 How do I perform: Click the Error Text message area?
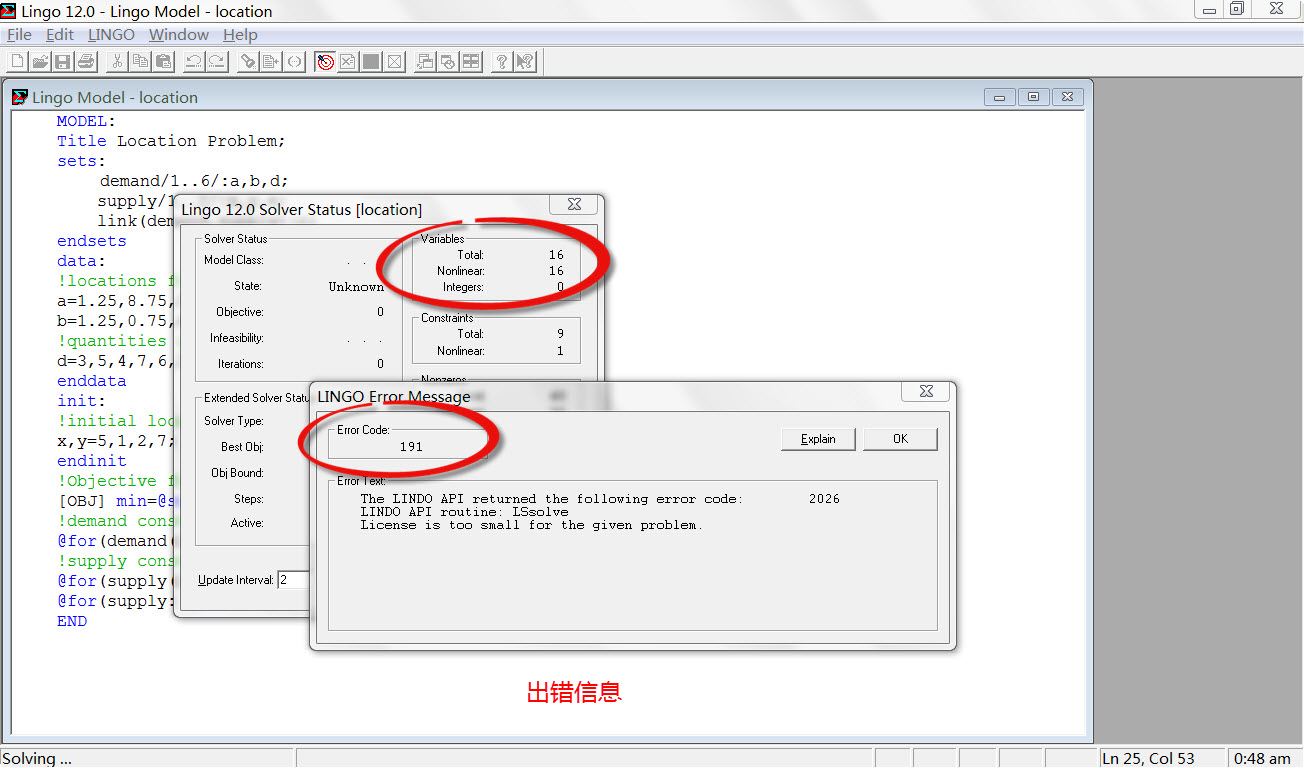[633, 555]
